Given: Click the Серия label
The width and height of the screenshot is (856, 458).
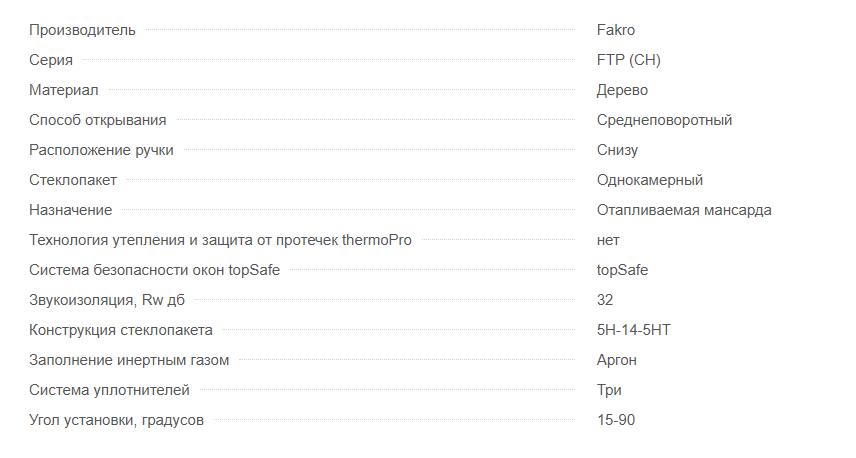Looking at the screenshot, I should point(51,60).
